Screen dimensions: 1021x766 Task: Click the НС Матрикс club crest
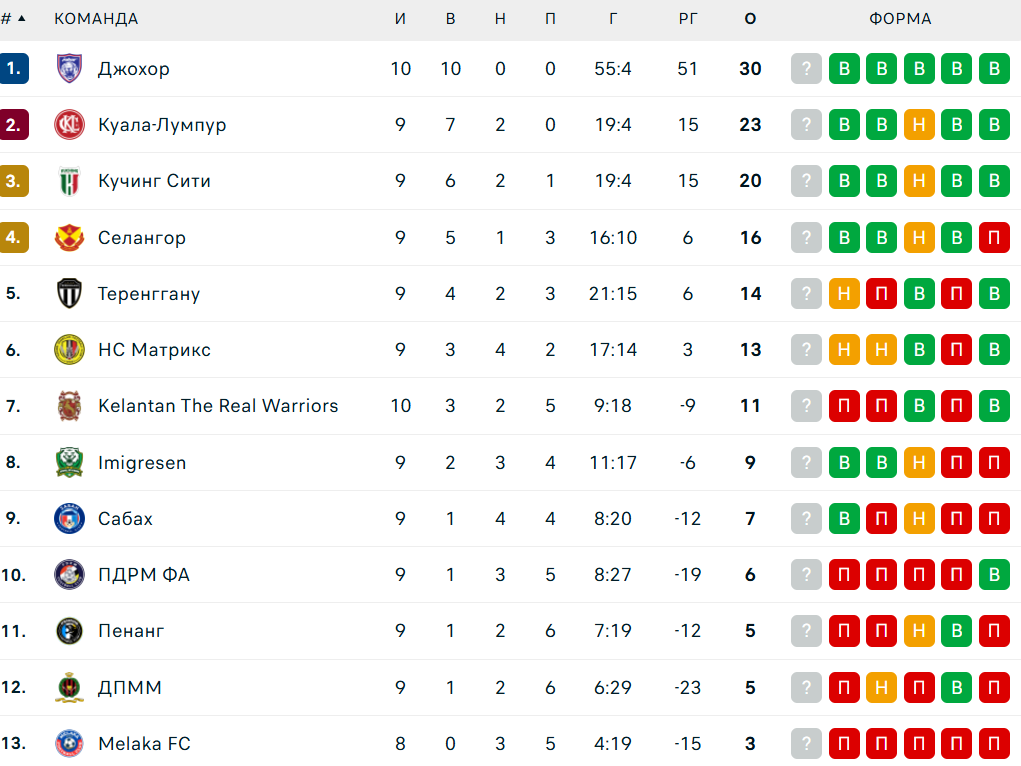point(69,350)
